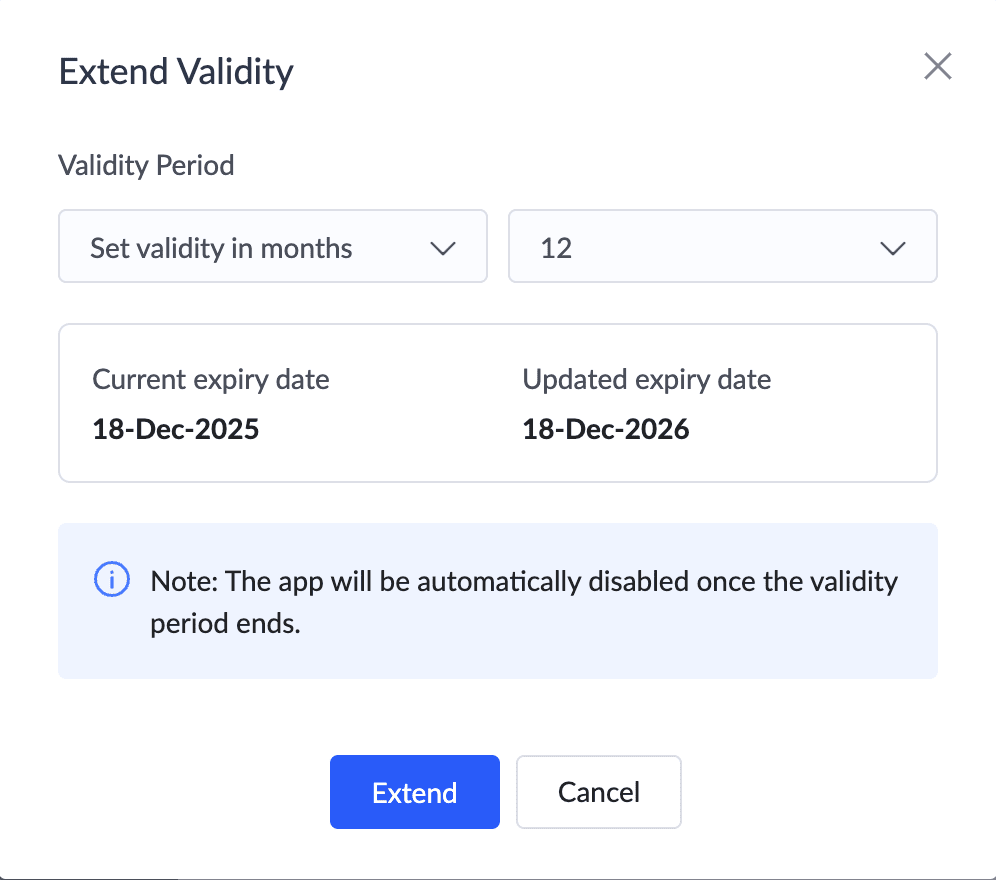996x880 pixels.
Task: Click the 'Current expiry date' label
Action: point(211,380)
